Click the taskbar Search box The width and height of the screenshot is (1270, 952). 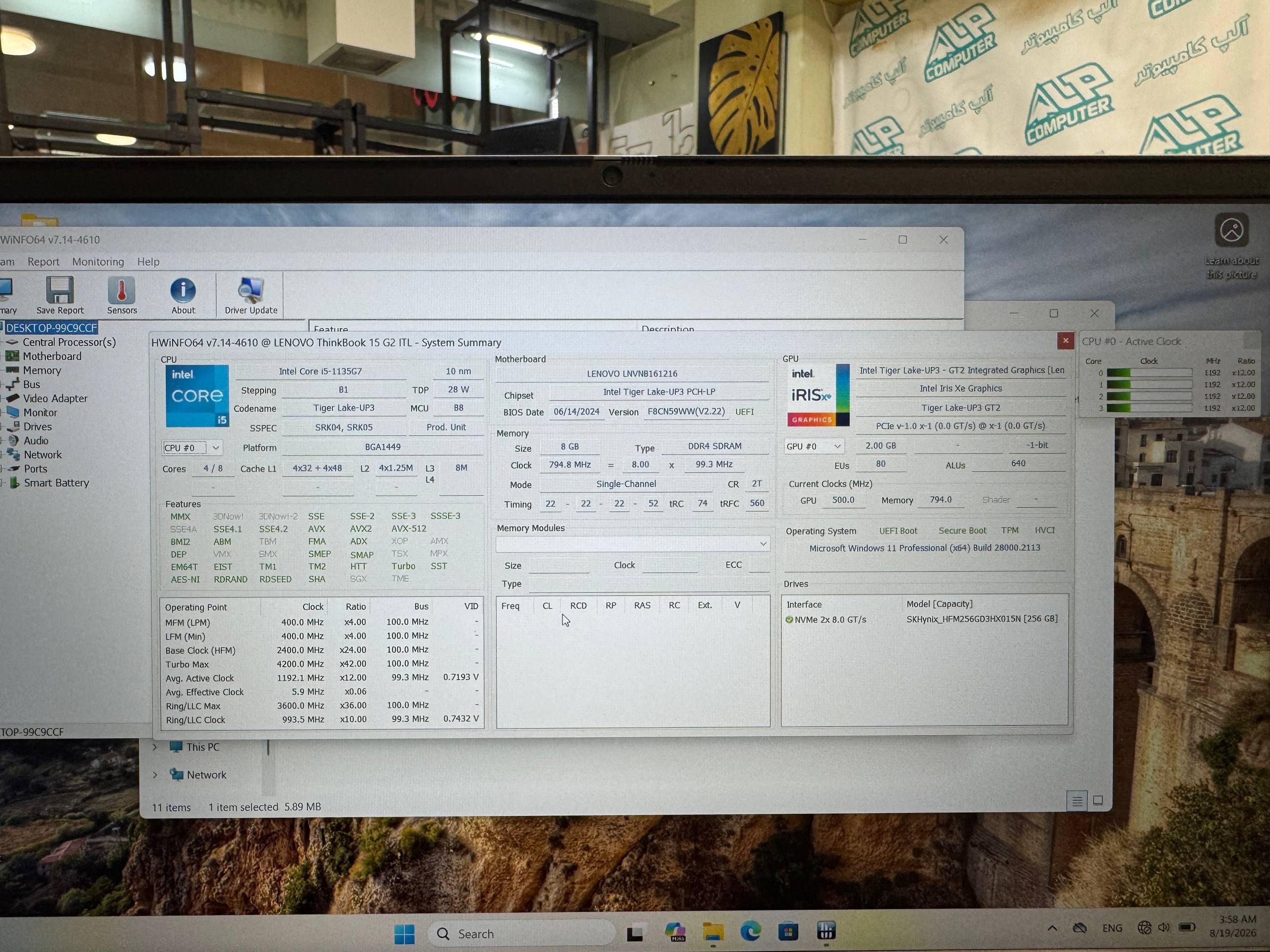521,934
